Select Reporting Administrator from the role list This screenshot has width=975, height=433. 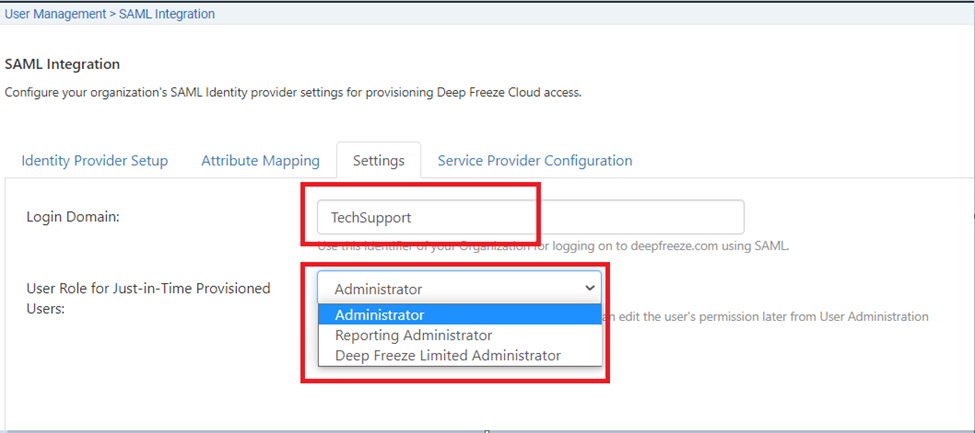pos(413,335)
